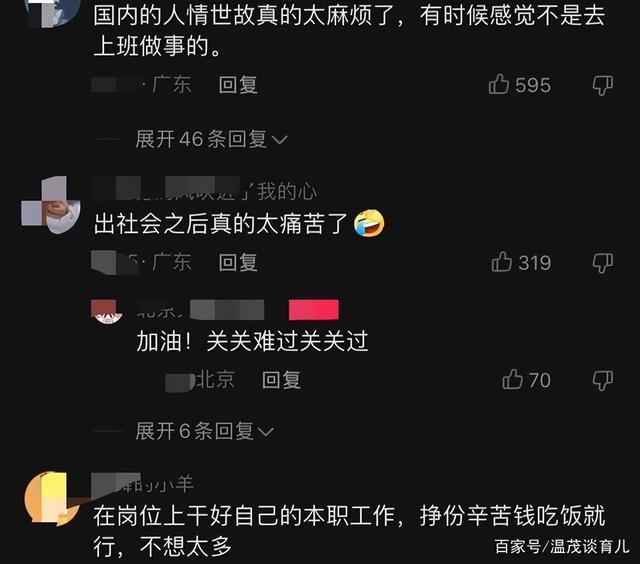Dislike the comment with 595 likes

(602, 85)
